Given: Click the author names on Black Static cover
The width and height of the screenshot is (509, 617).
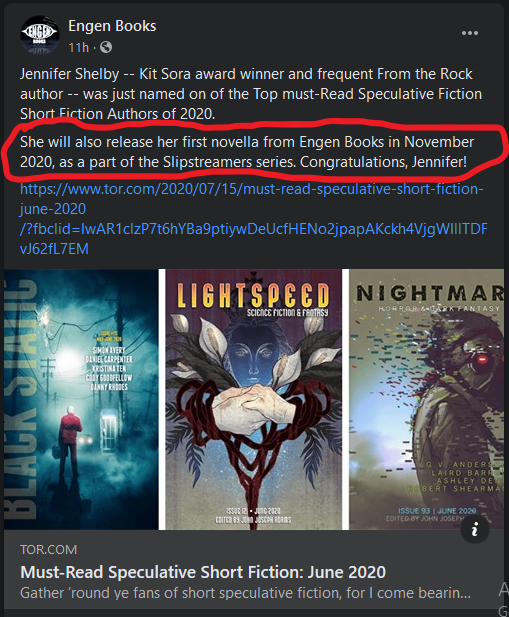Looking at the screenshot, I should coord(109,368).
